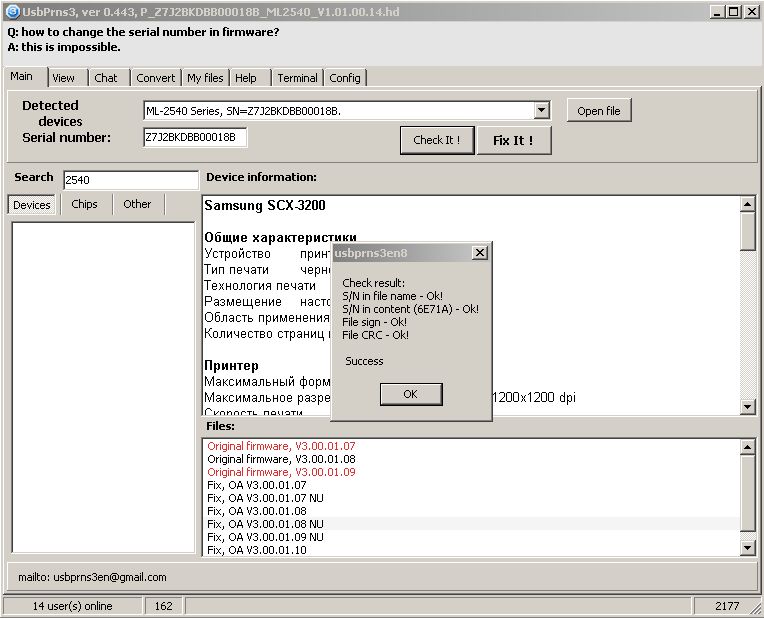This screenshot has width=764, height=618.
Task: Click the empty Devices list box
Action: coord(103,387)
